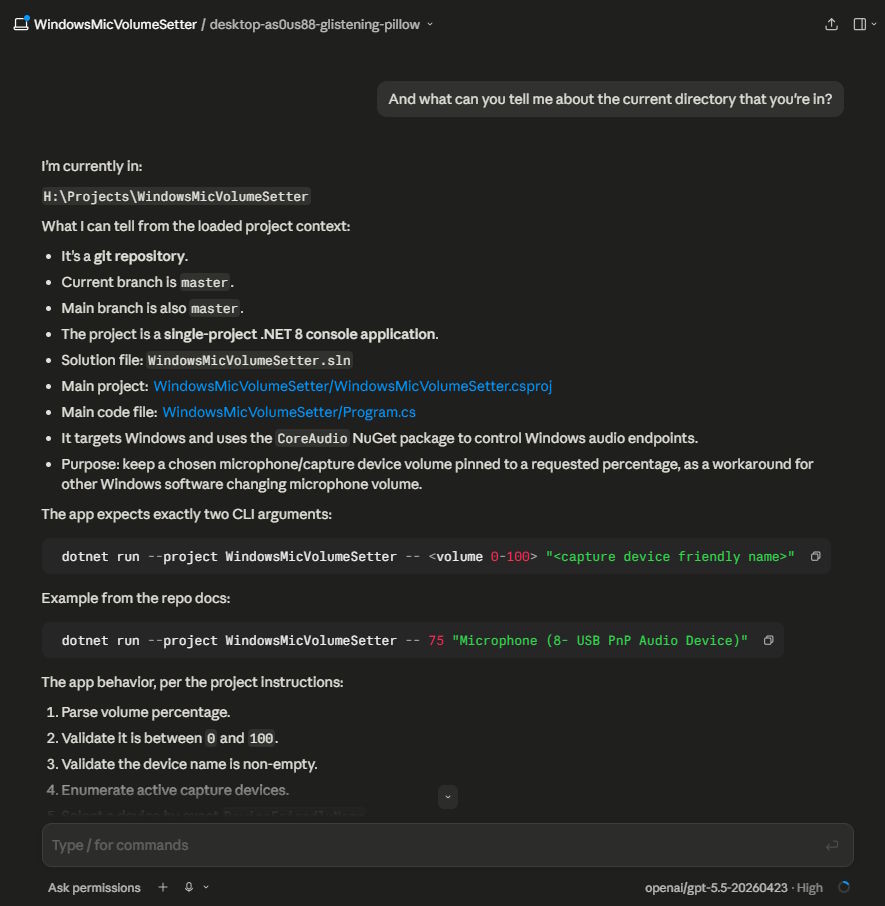Toggle the Ask permissions mode
This screenshot has width=885, height=906.
point(94,888)
